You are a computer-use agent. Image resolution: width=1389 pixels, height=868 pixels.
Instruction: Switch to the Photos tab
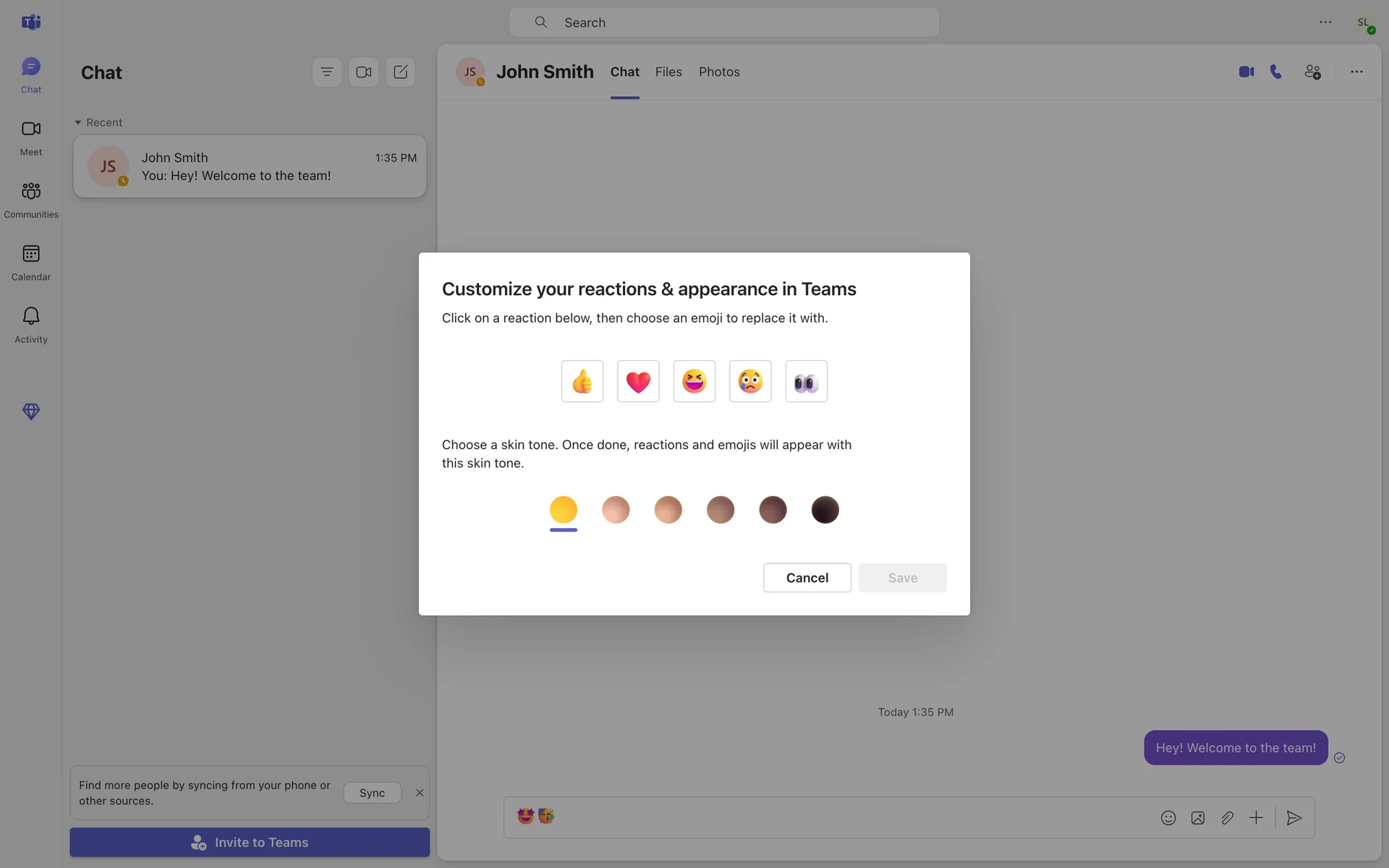(719, 72)
